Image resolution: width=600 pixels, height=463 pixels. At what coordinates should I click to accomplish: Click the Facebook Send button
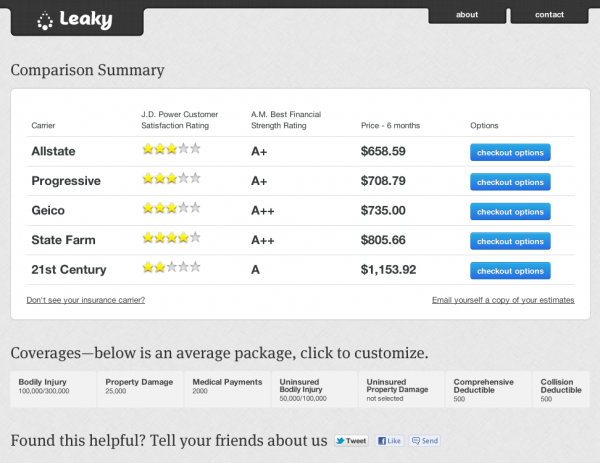pos(424,441)
